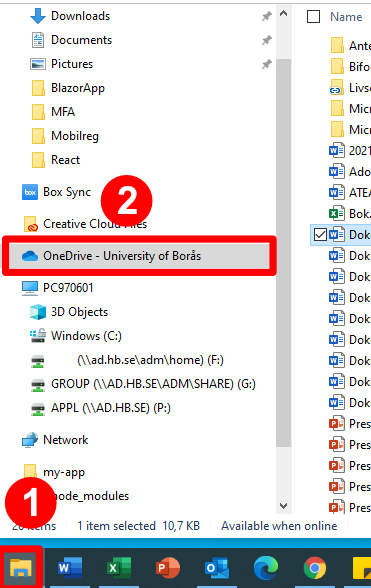Image resolution: width=371 pixels, height=588 pixels.
Task: Launch Word from the taskbar
Action: [70, 568]
